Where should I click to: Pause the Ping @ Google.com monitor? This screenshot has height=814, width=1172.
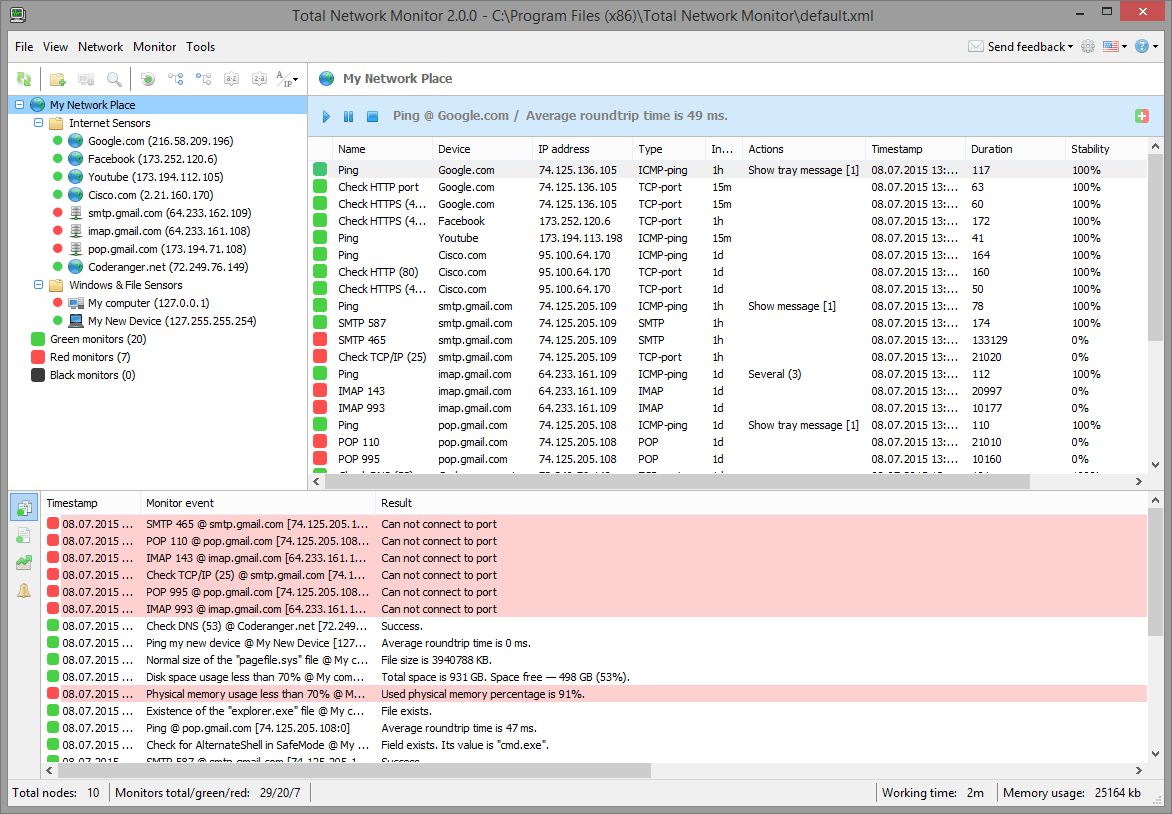point(347,117)
